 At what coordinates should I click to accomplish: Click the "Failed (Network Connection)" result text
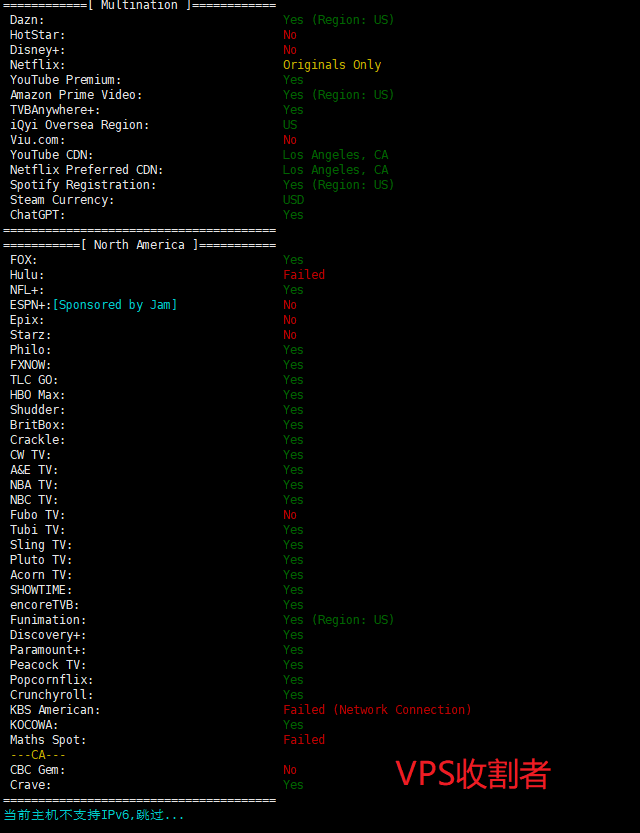(377, 710)
